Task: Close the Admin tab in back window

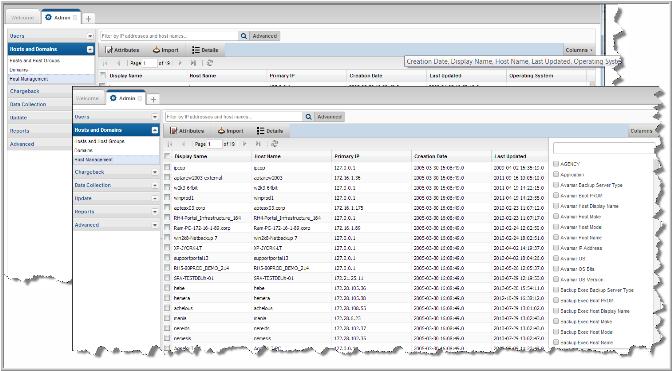Action: click(75, 18)
